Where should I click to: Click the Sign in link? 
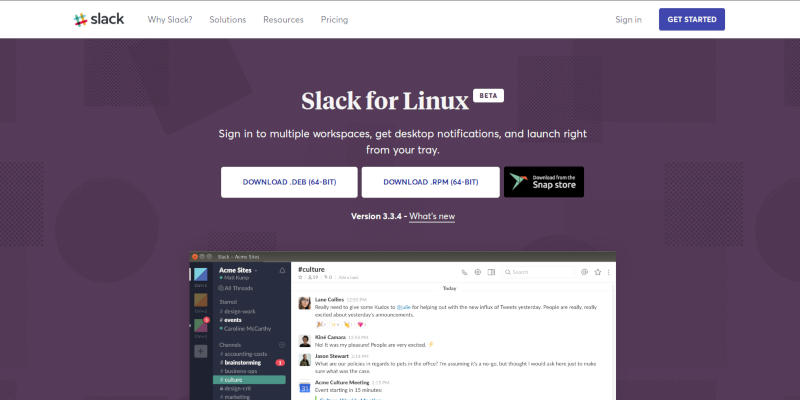[x=628, y=19]
